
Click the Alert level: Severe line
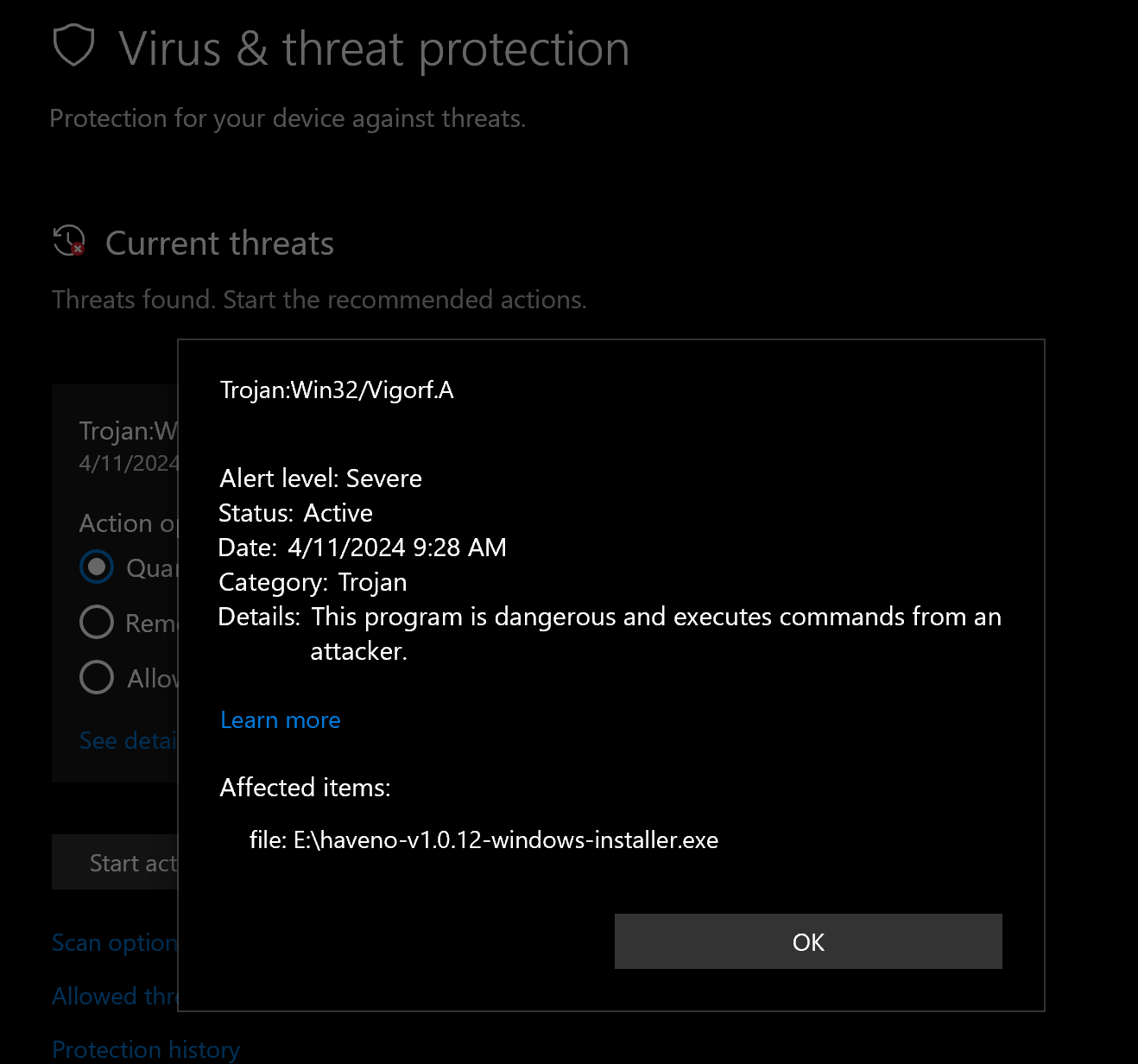[x=320, y=478]
